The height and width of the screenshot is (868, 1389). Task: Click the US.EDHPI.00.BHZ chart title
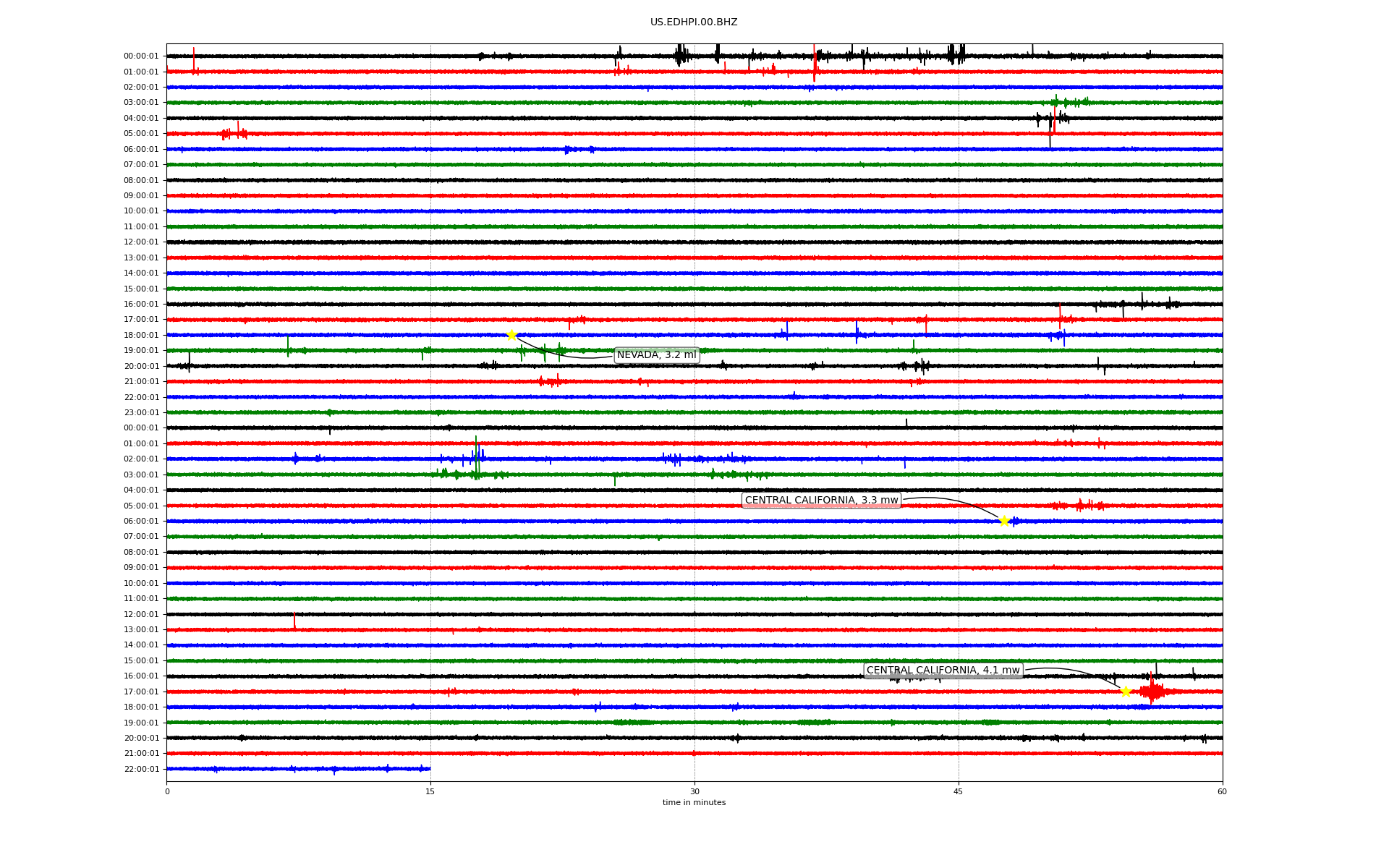click(x=694, y=22)
